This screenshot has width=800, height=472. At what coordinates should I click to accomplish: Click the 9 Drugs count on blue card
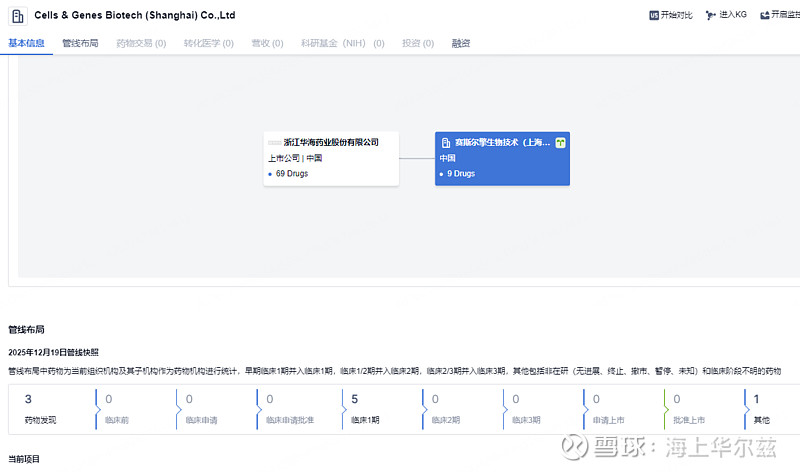point(461,173)
